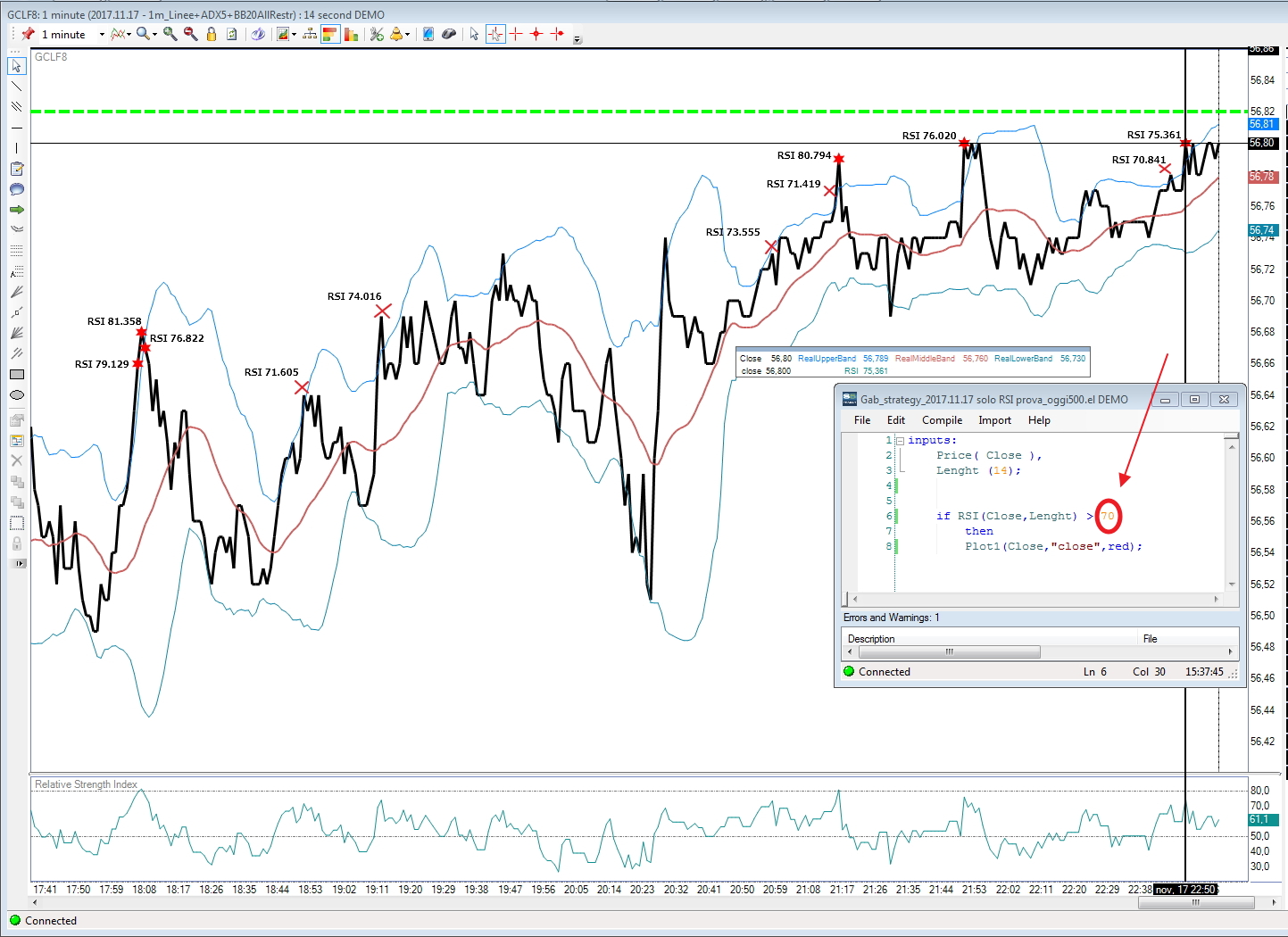
Task: Click the errors list horizontal scrollbar thumb
Action: (950, 651)
